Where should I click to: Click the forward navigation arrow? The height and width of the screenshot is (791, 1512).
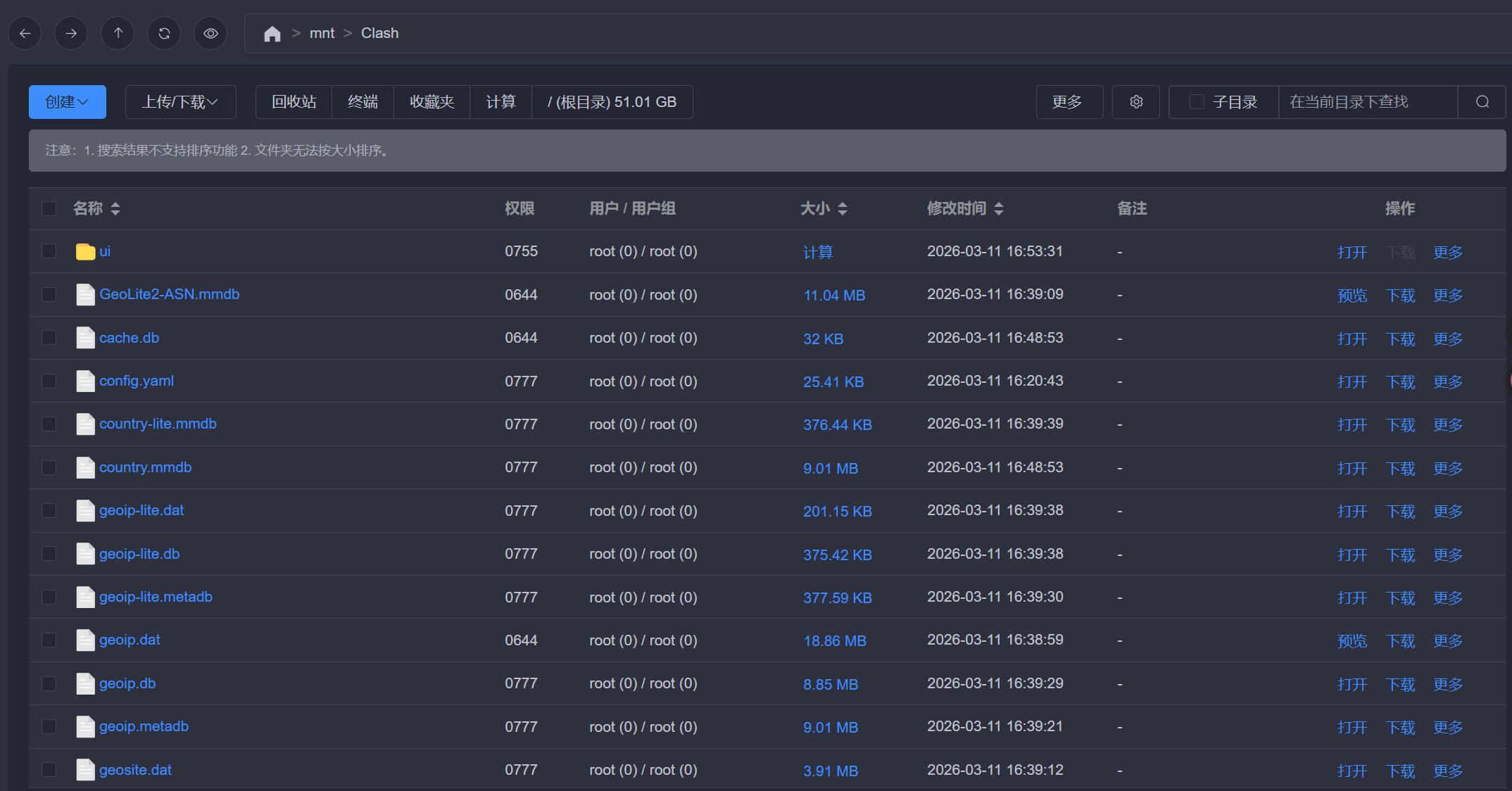tap(71, 33)
